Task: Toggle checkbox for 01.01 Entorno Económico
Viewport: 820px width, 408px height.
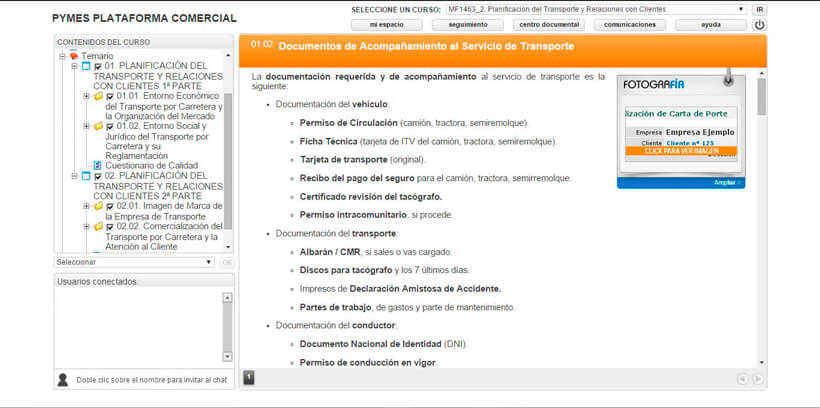Action: 110,97
